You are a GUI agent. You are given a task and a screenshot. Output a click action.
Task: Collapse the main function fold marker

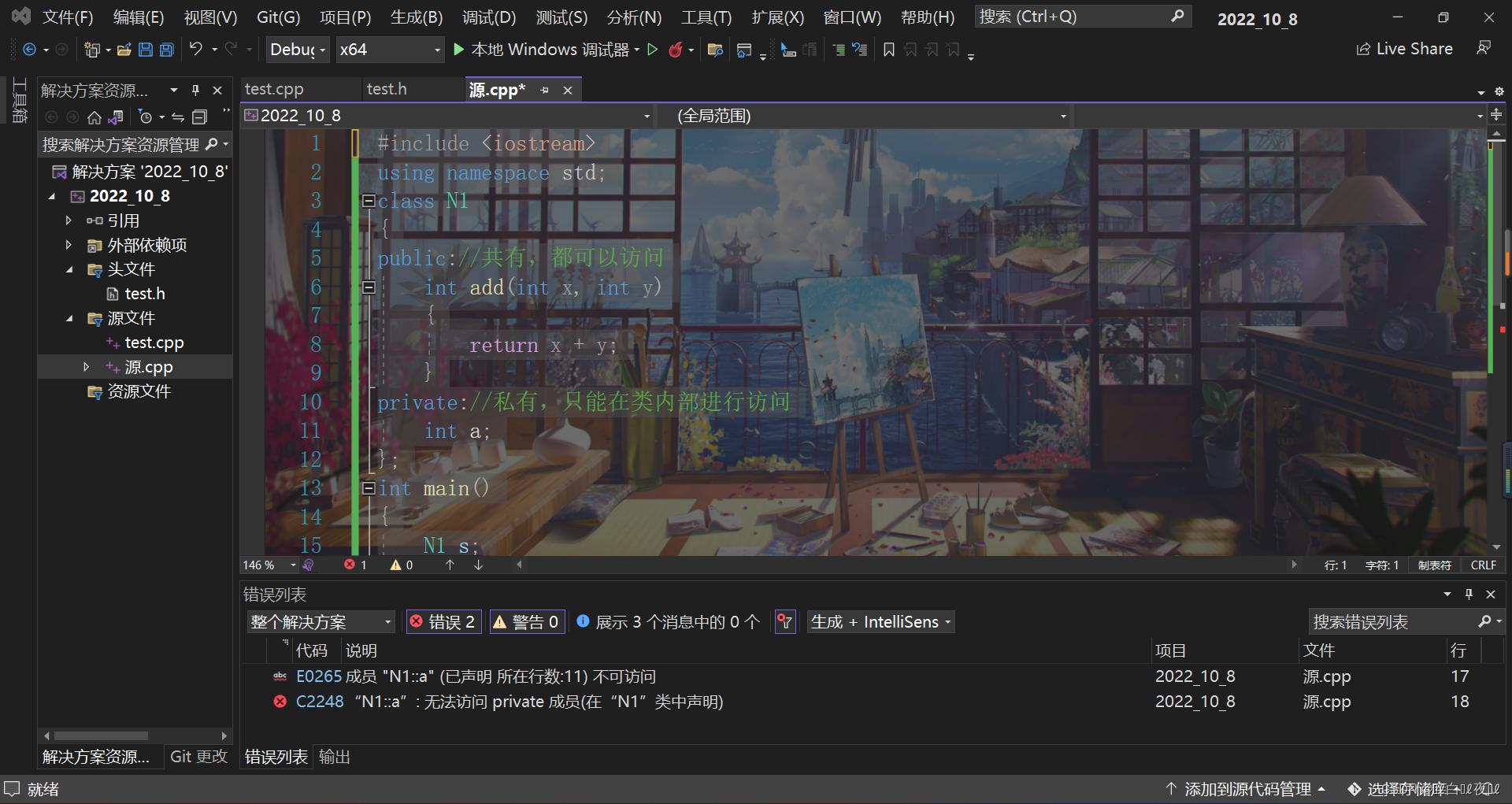[368, 488]
